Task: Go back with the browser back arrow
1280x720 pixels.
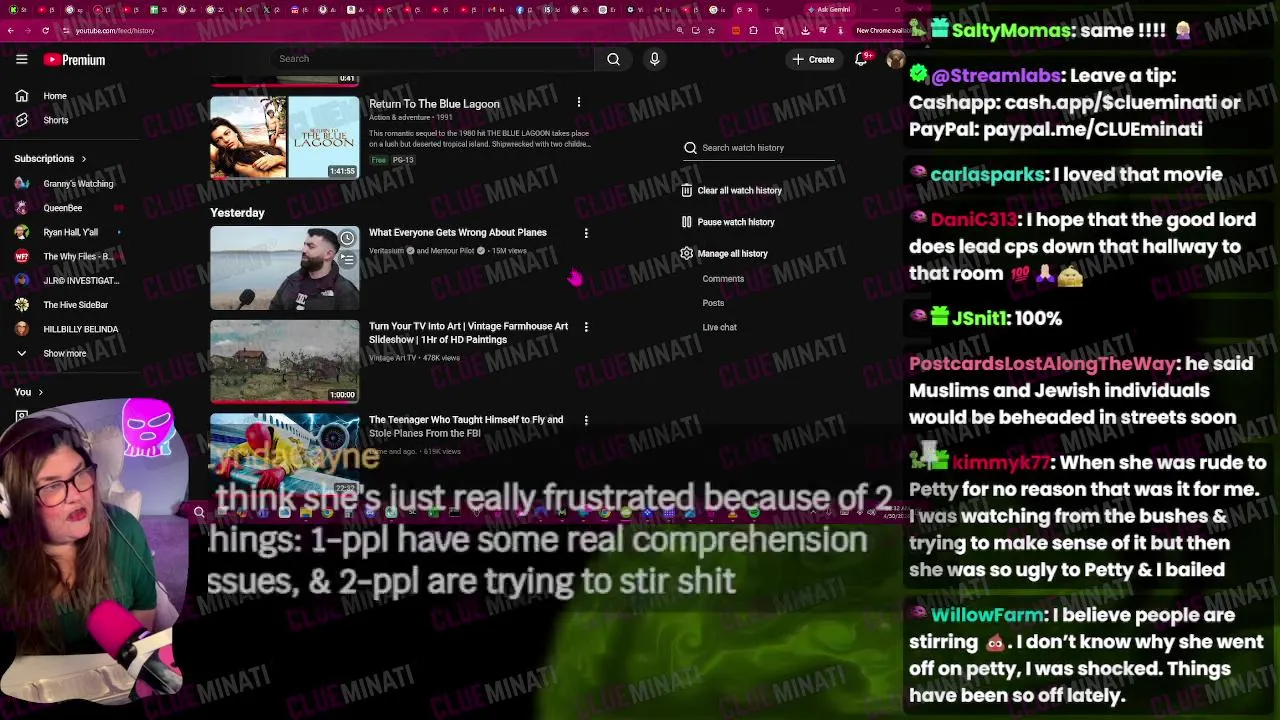Action: pos(10,30)
